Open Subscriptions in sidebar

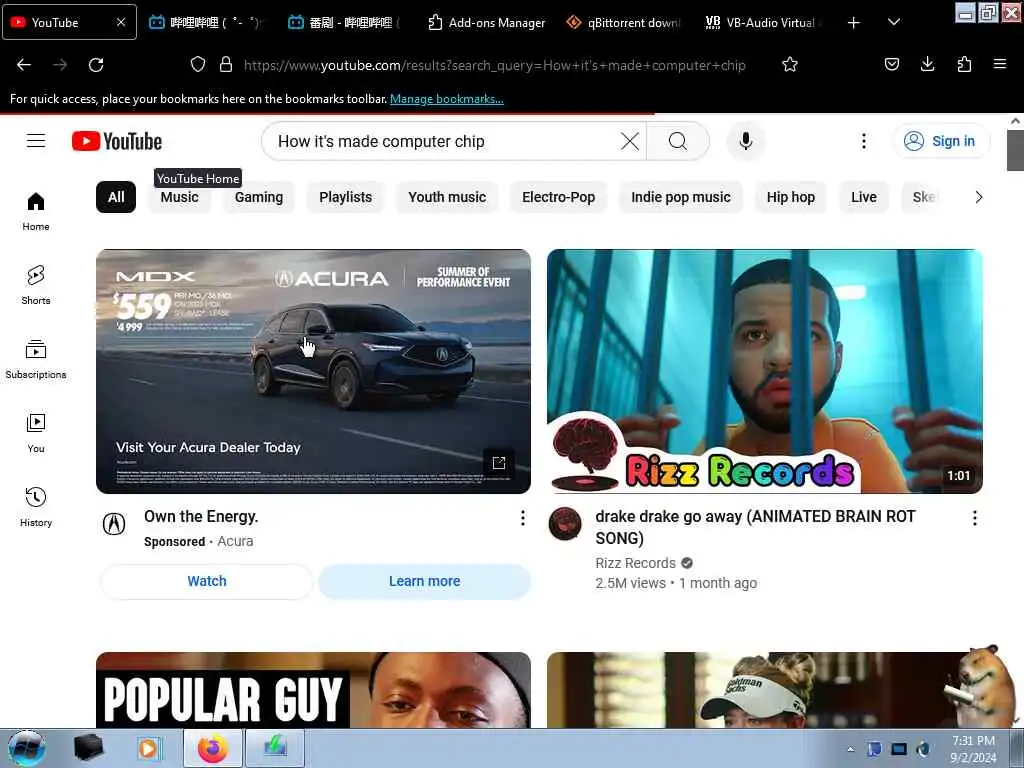pos(36,359)
